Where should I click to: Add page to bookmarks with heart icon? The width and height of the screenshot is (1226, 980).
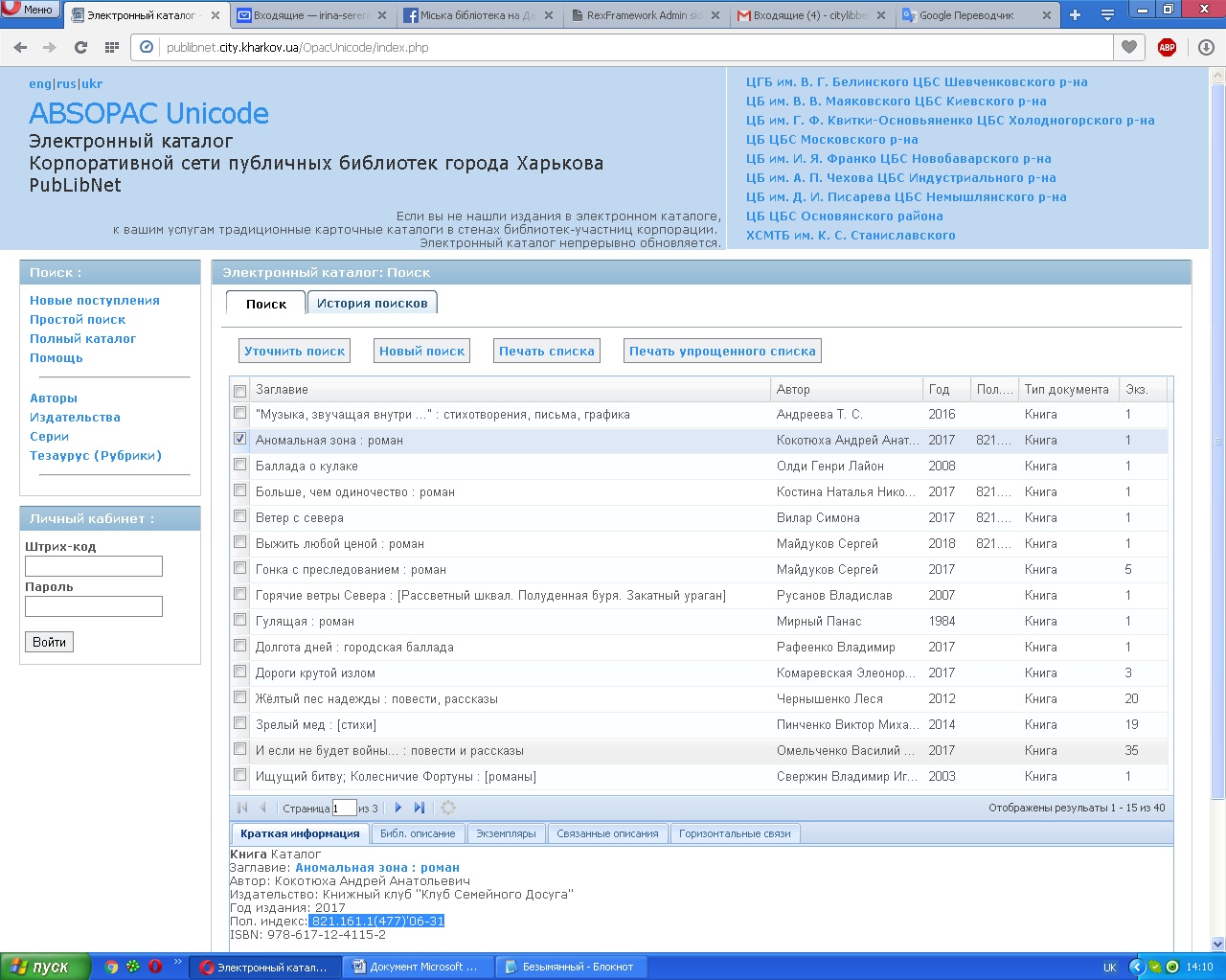[1129, 47]
